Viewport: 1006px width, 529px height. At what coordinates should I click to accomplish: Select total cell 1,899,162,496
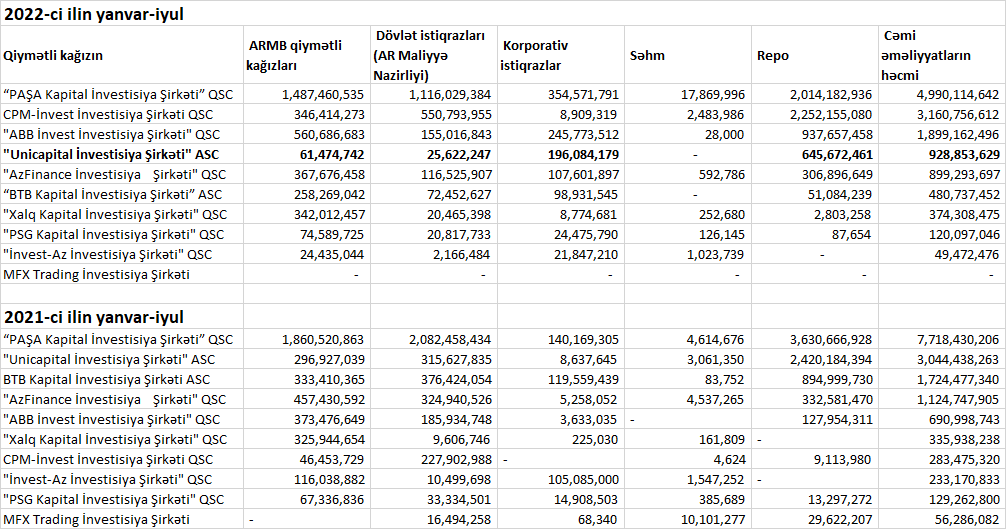[942, 135]
